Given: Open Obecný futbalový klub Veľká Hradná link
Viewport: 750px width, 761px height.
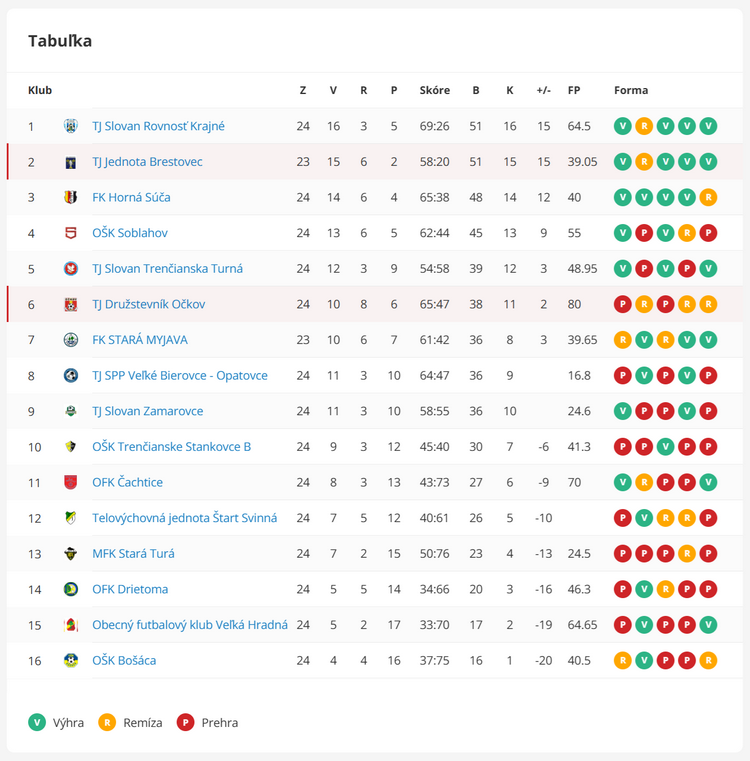Looking at the screenshot, I should (190, 625).
